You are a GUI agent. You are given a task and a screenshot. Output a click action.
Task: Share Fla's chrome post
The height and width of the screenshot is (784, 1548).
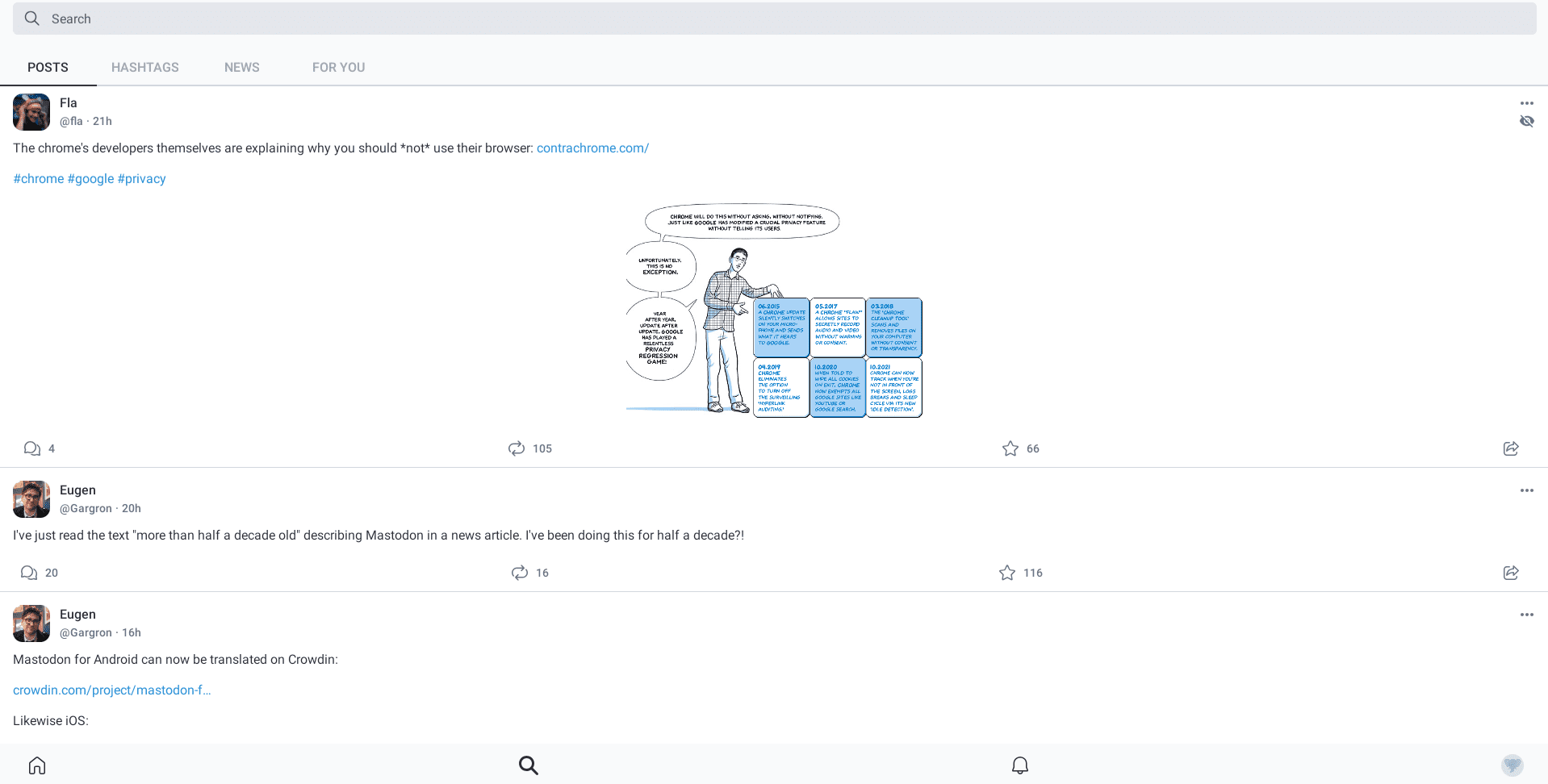click(x=1511, y=448)
